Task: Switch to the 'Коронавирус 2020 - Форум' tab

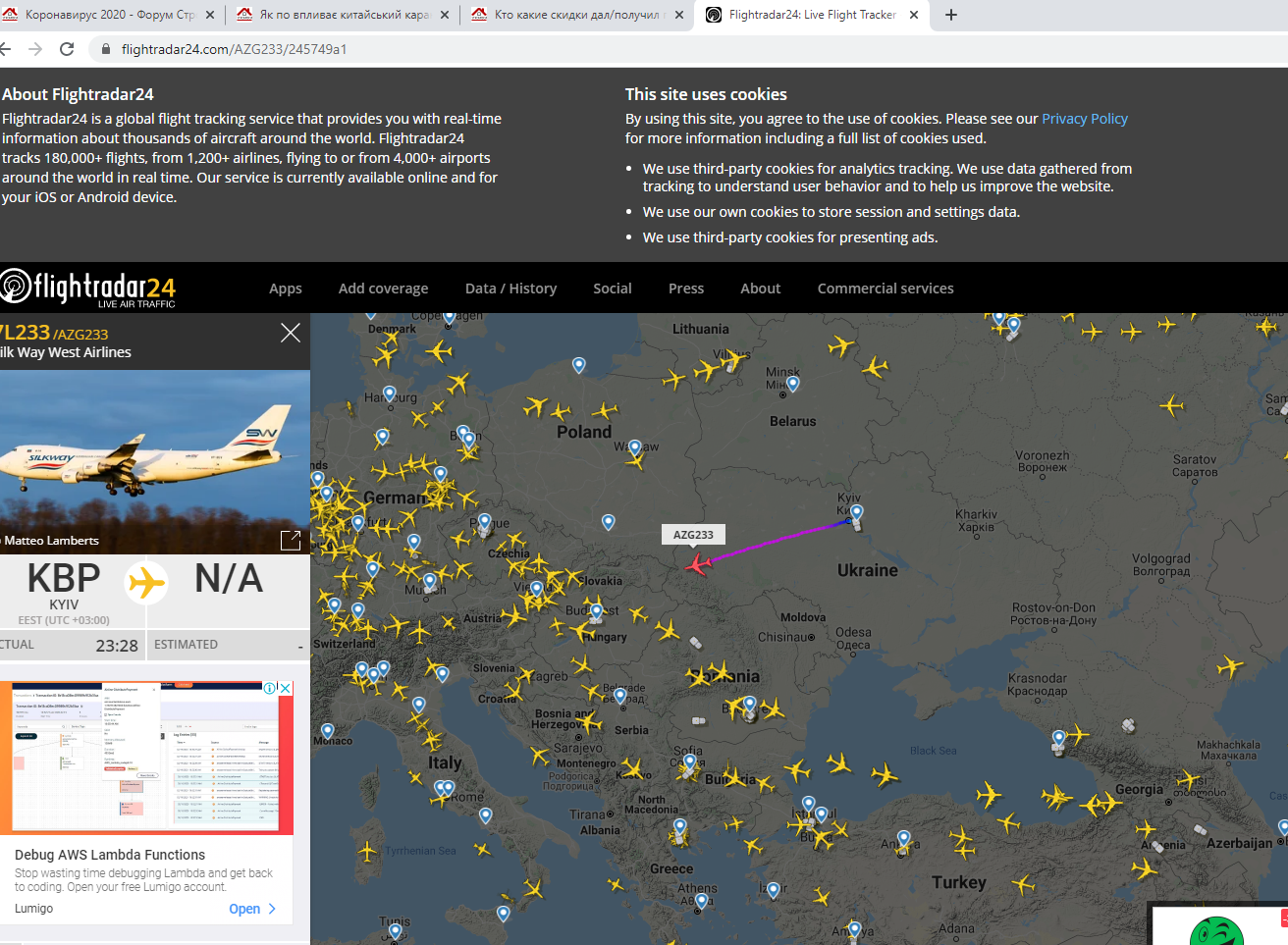Action: pos(109,15)
